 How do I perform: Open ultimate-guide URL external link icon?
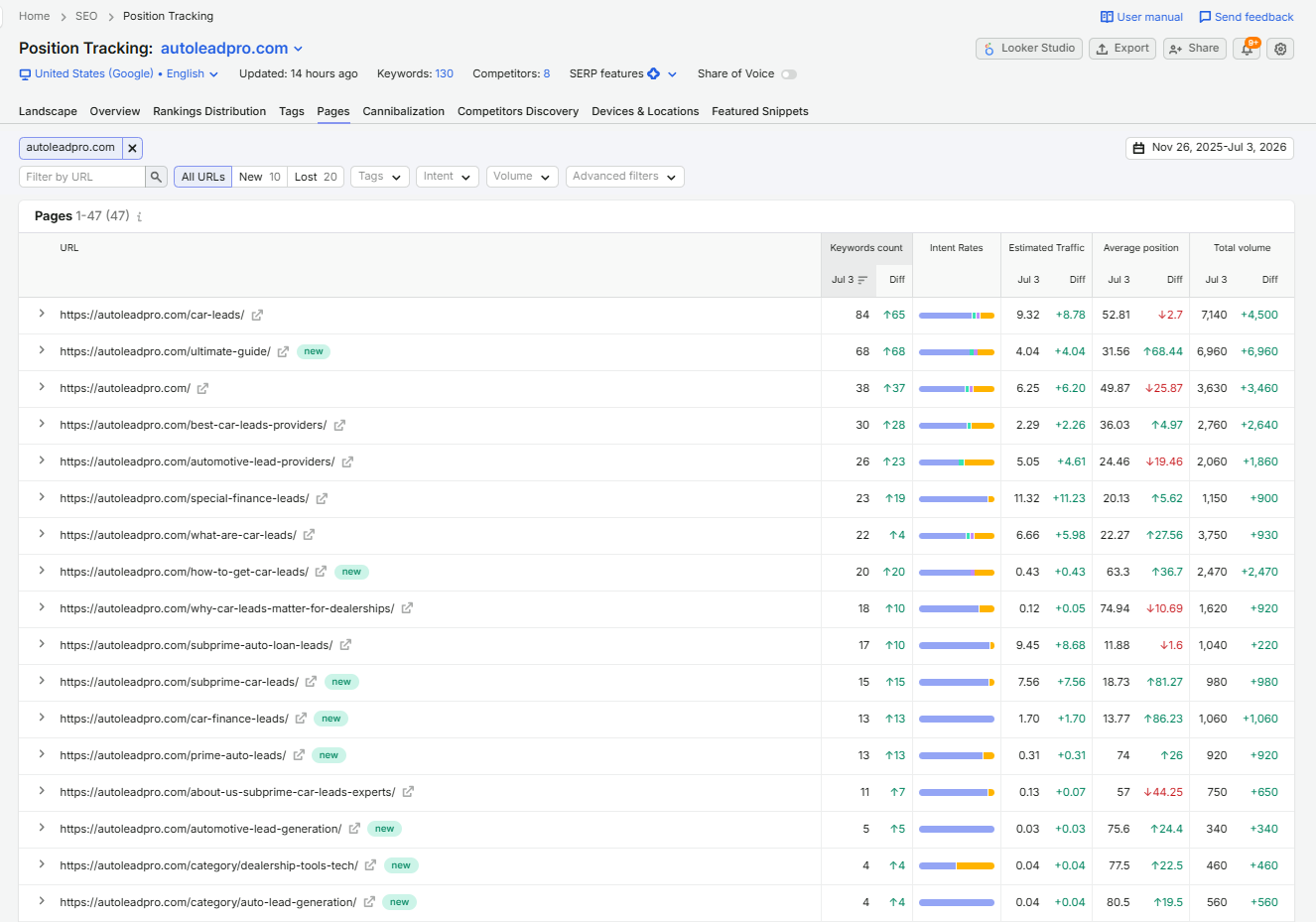pos(283,352)
